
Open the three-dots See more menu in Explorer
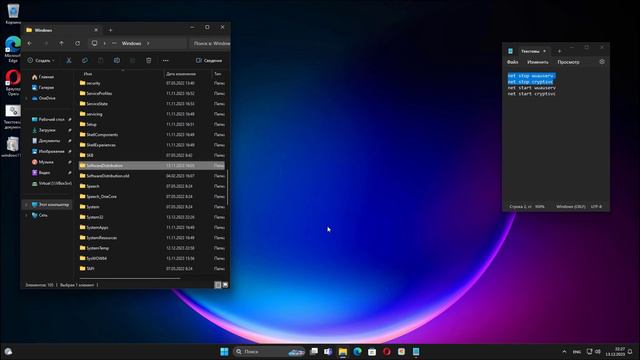coord(165,60)
